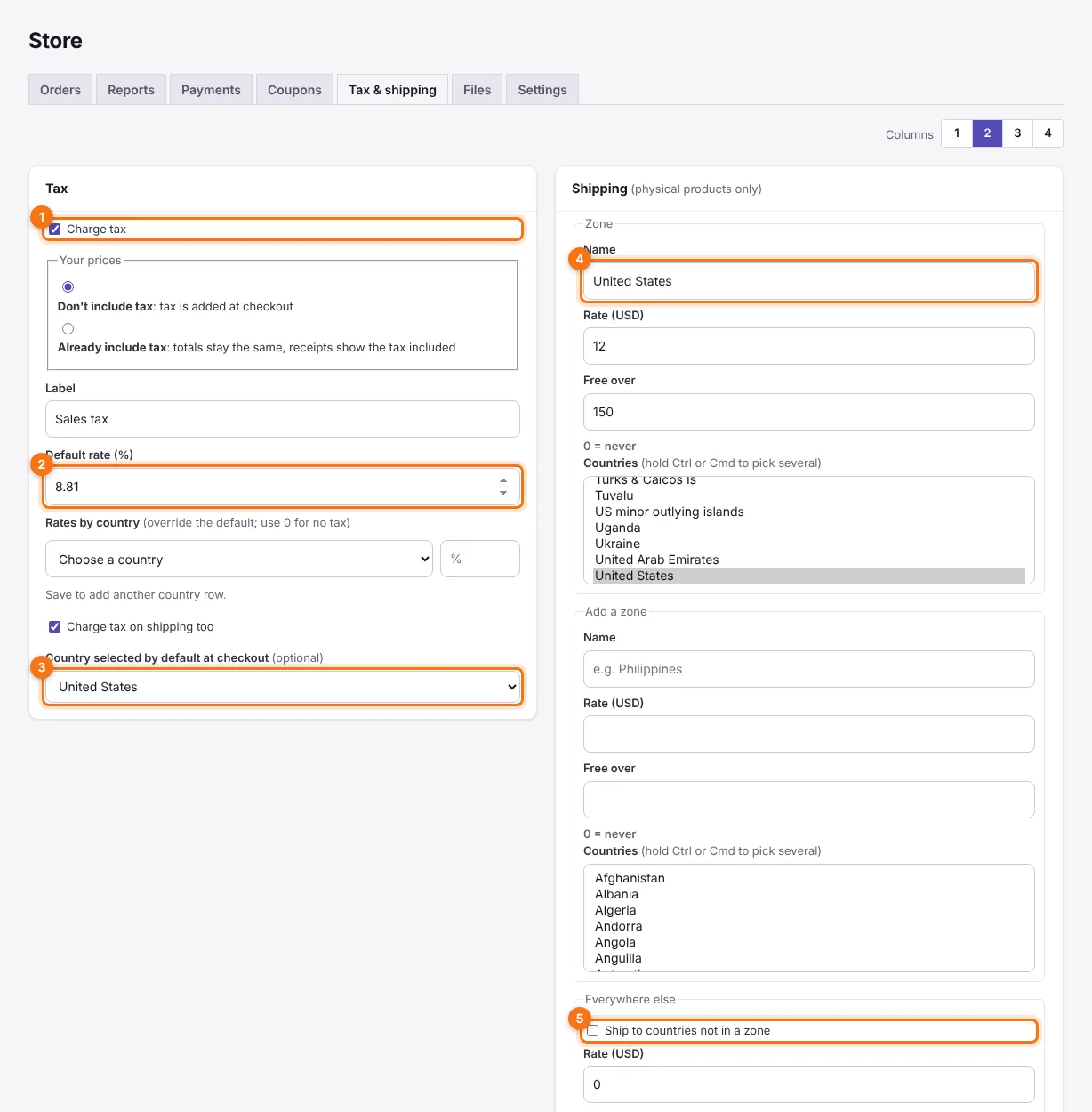Choose Andorra in the new zone countries list
This screenshot has width=1092, height=1112.
809,926
